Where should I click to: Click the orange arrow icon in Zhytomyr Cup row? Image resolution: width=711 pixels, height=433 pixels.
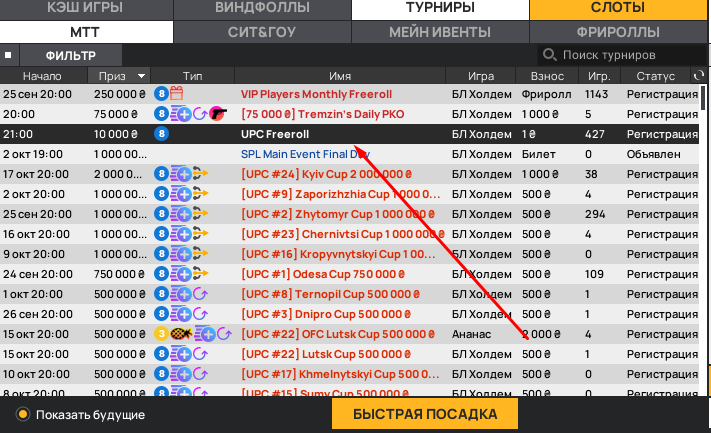(200, 214)
